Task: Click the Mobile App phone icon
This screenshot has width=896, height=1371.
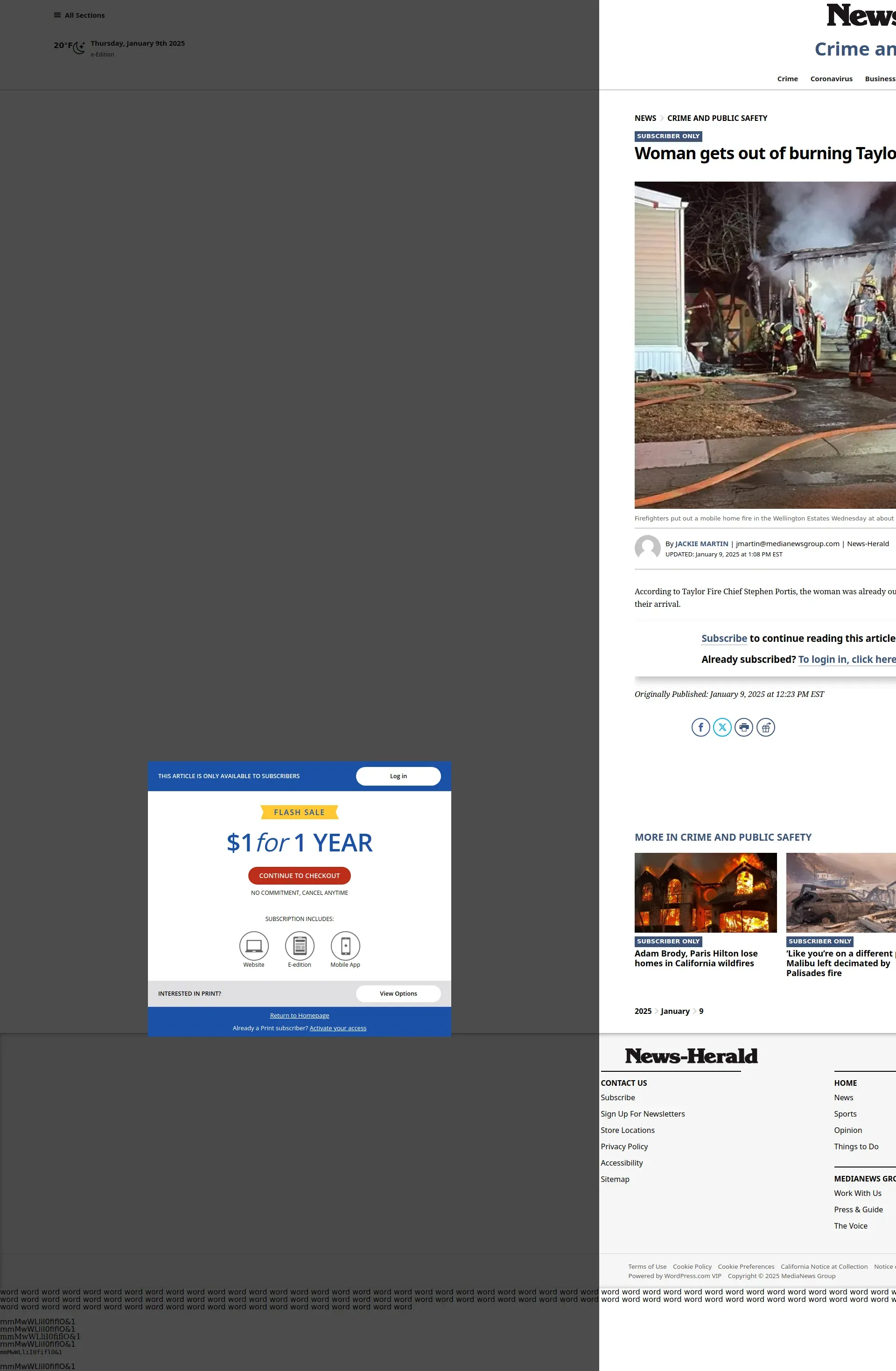Action: [x=345, y=945]
